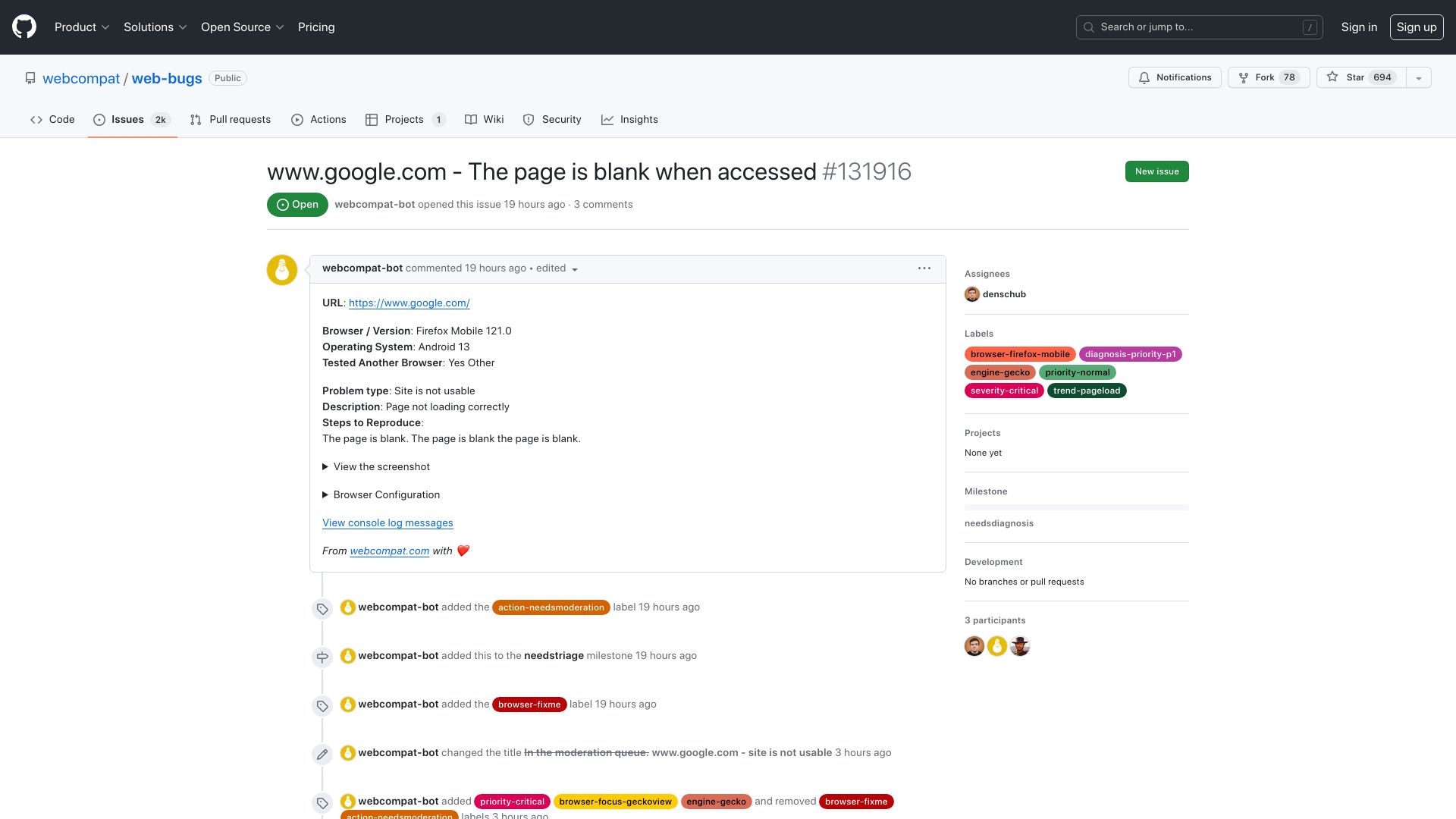Click the Sign up button

pyautogui.click(x=1417, y=27)
